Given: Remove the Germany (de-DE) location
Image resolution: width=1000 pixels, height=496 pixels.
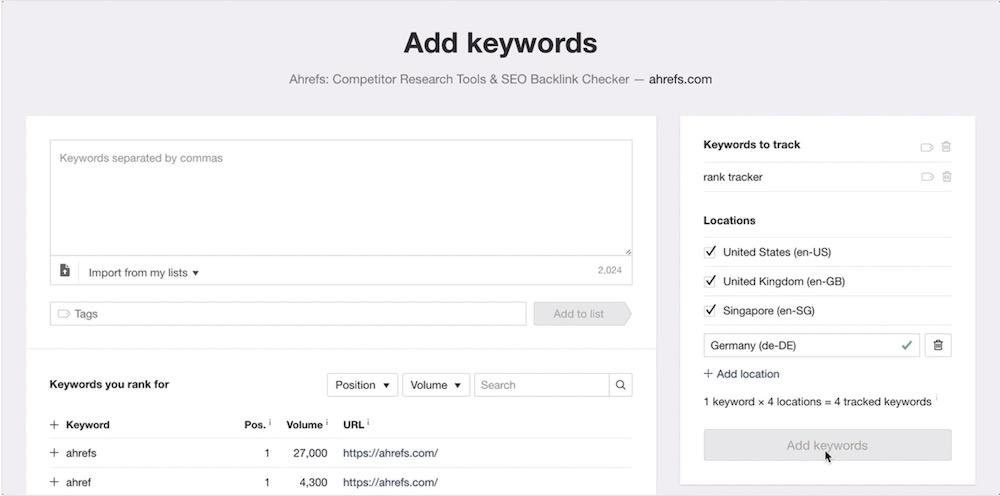Looking at the screenshot, I should click(x=938, y=345).
